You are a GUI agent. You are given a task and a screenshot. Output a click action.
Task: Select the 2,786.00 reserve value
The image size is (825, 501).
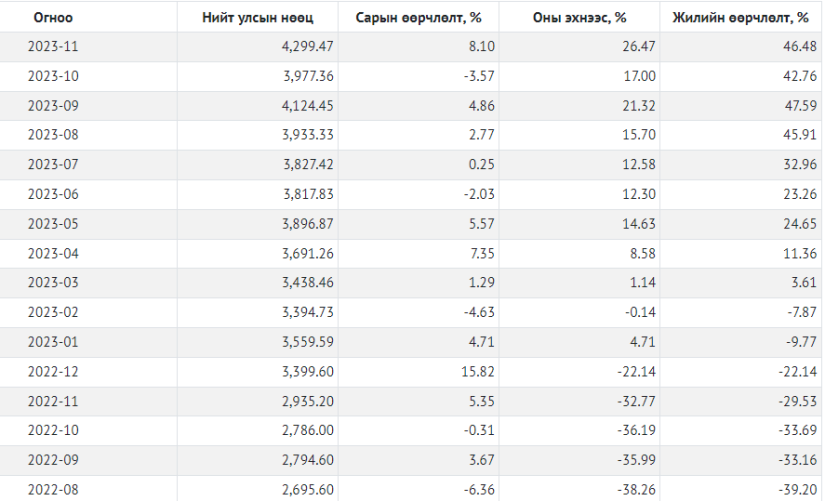pyautogui.click(x=308, y=430)
